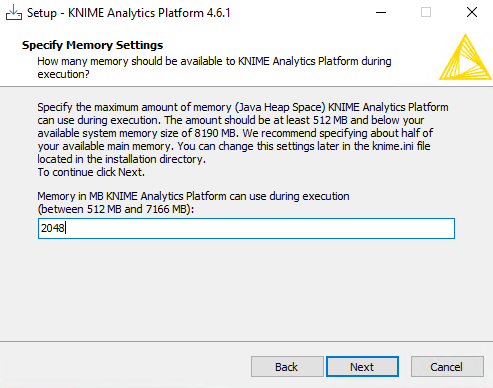
Task: Click the yellow KNIME triangle logo
Action: pos(465,57)
